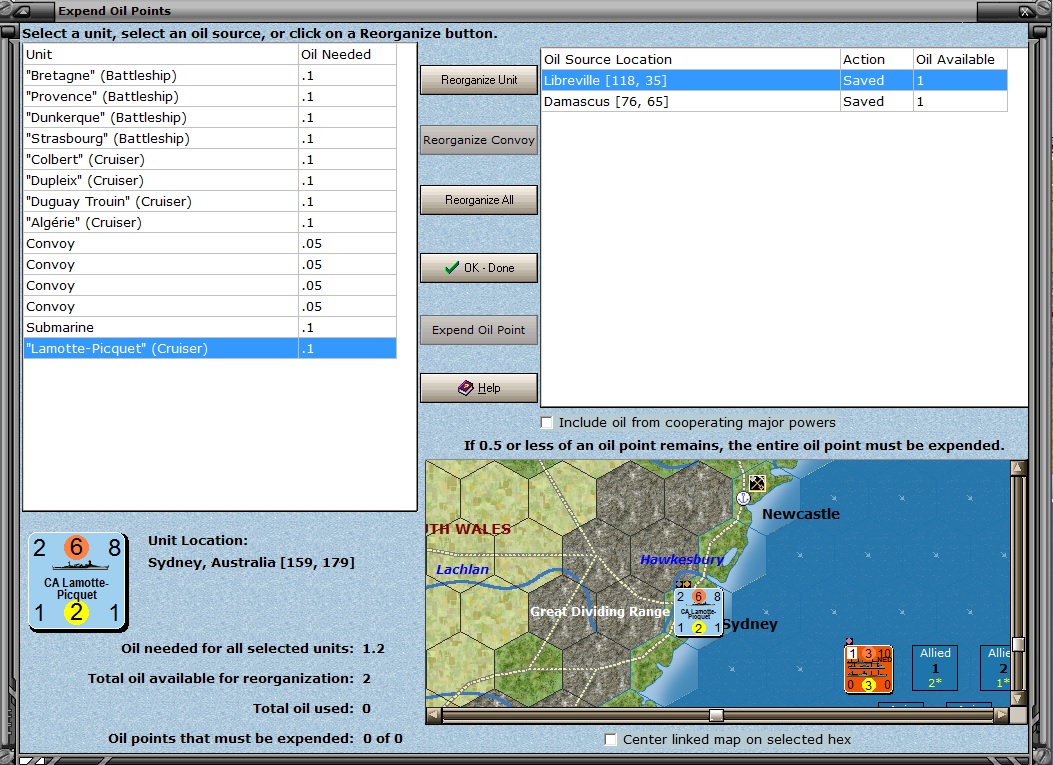Select the orange NED unit counter at sea
The width and height of the screenshot is (1053, 765).
tap(868, 669)
